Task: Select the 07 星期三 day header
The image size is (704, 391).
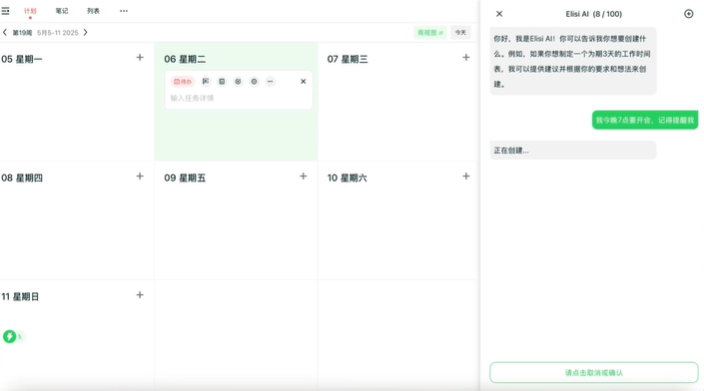Action: [x=348, y=59]
